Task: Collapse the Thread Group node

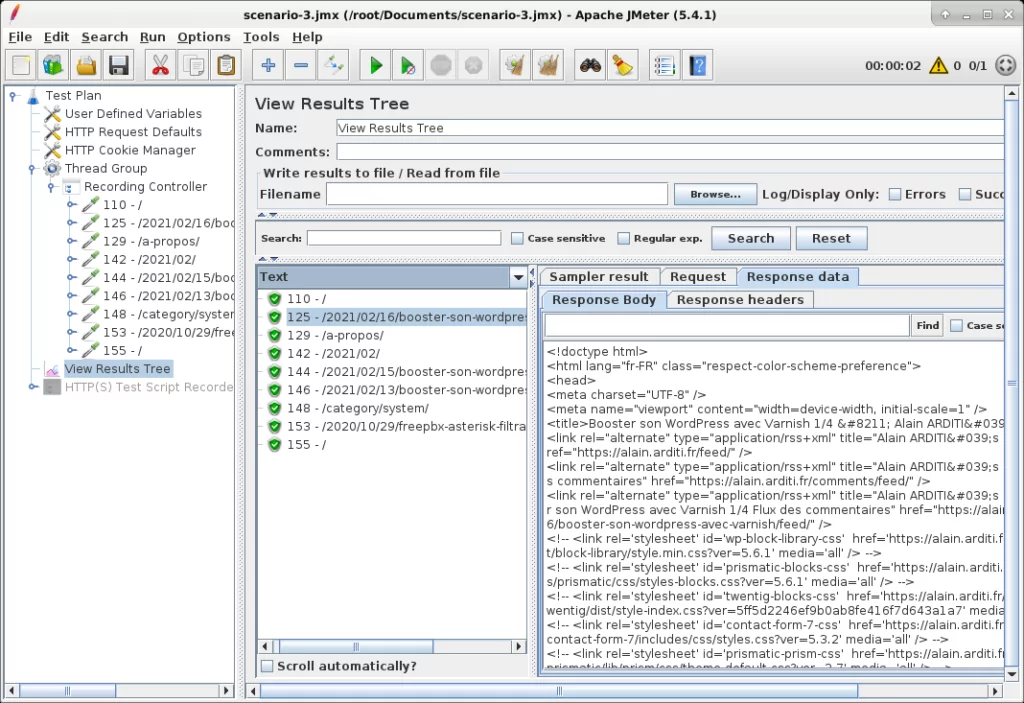Action: pyautogui.click(x=32, y=169)
